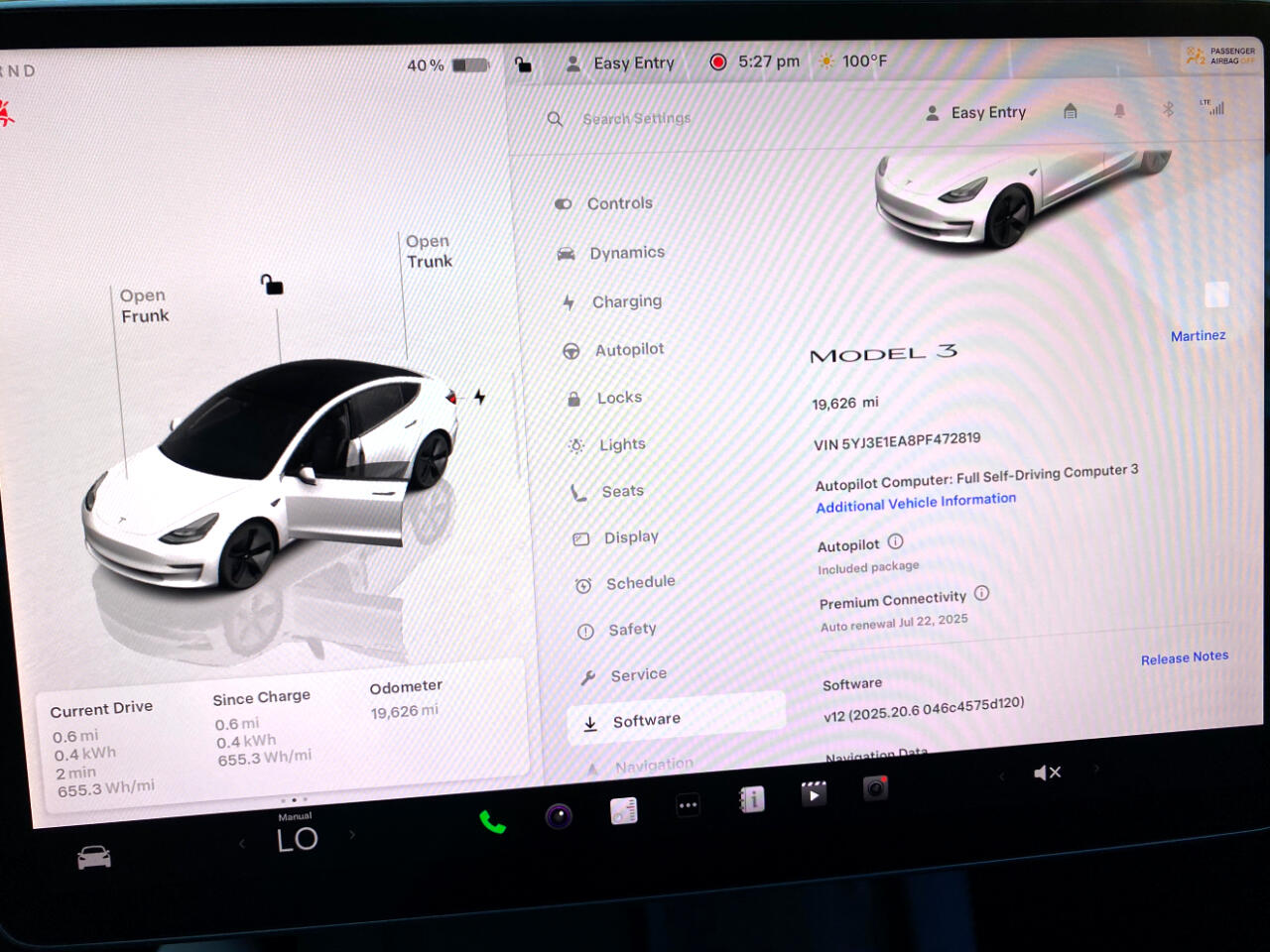Open the Current Drive trip card

click(103, 748)
